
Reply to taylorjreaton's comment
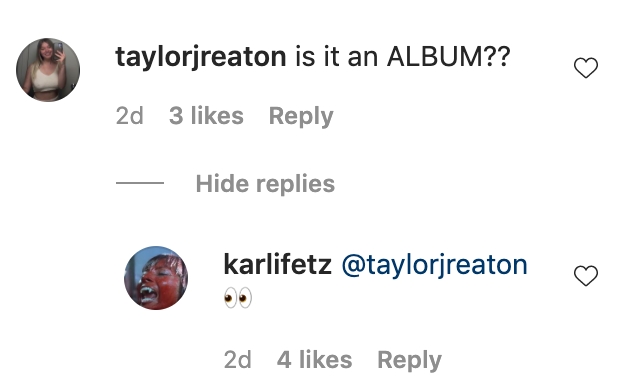[301, 116]
